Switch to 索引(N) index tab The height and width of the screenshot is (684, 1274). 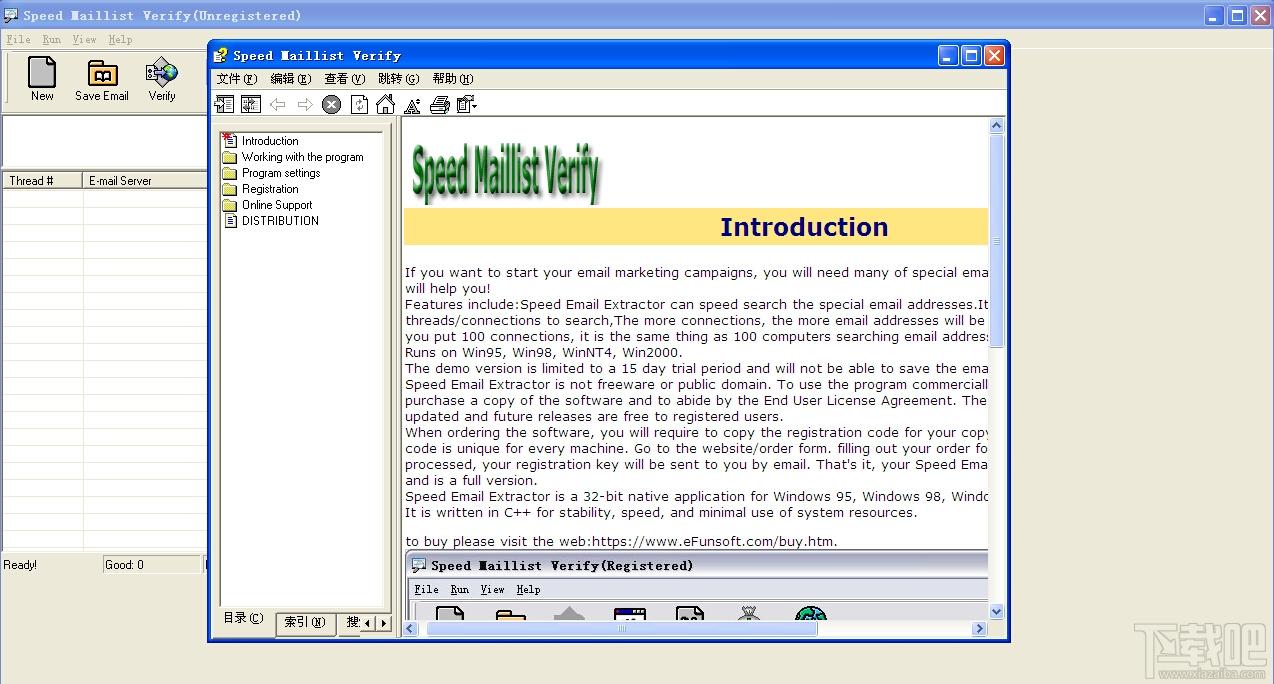pos(305,622)
